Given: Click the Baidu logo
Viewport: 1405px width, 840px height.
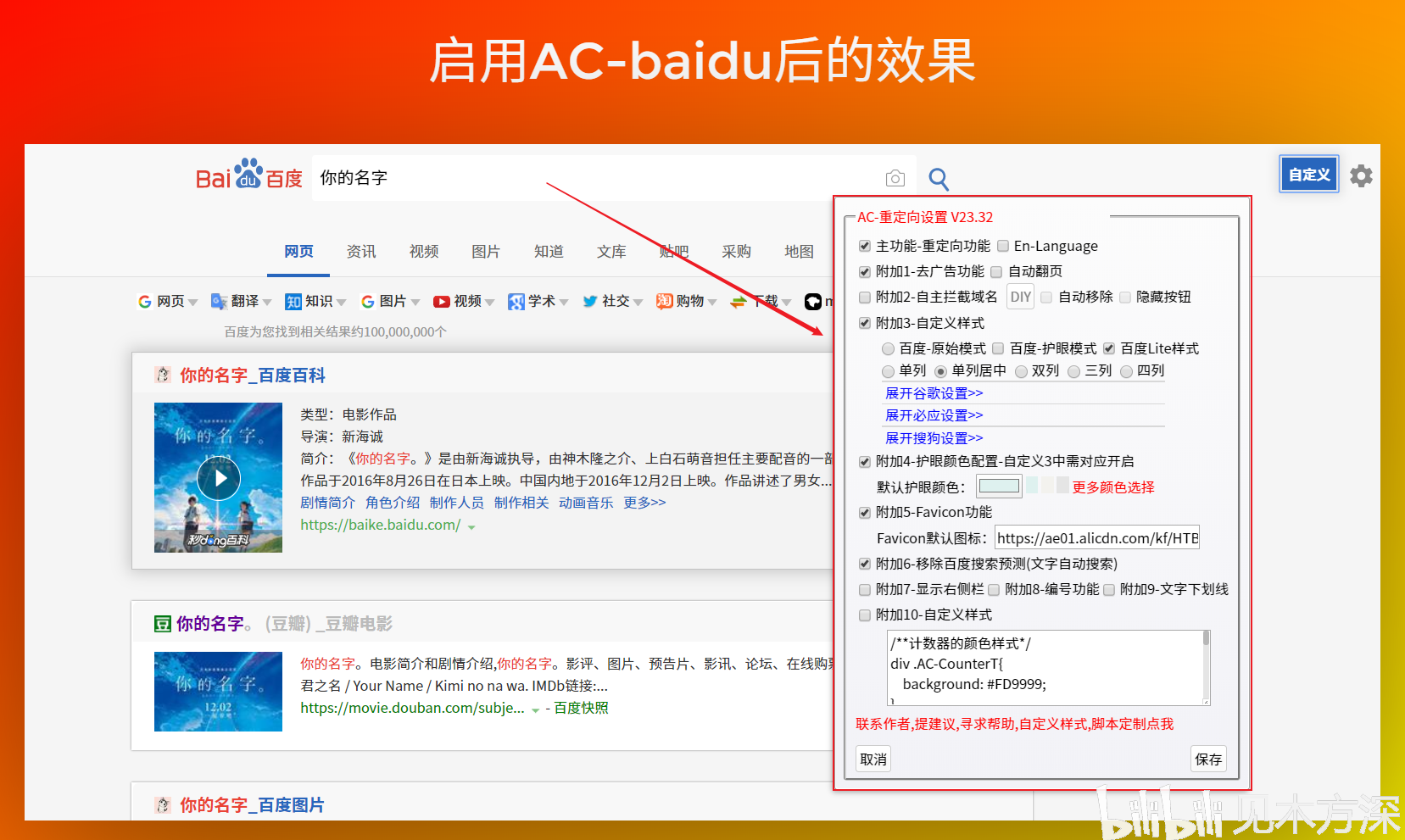Looking at the screenshot, I should coord(248,175).
